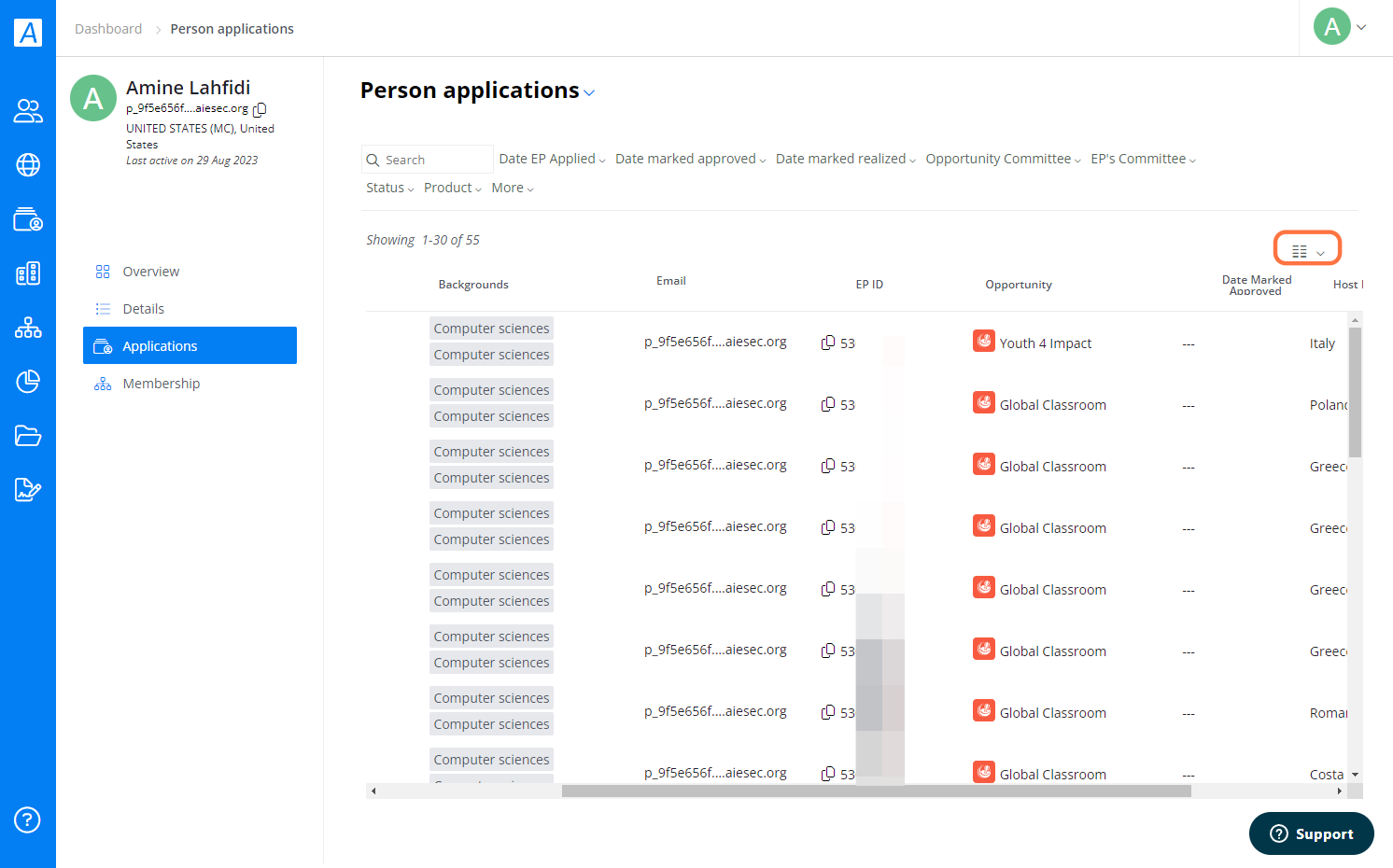
Task: Click Amine Lahfidi's profile avatar
Action: coord(93,98)
